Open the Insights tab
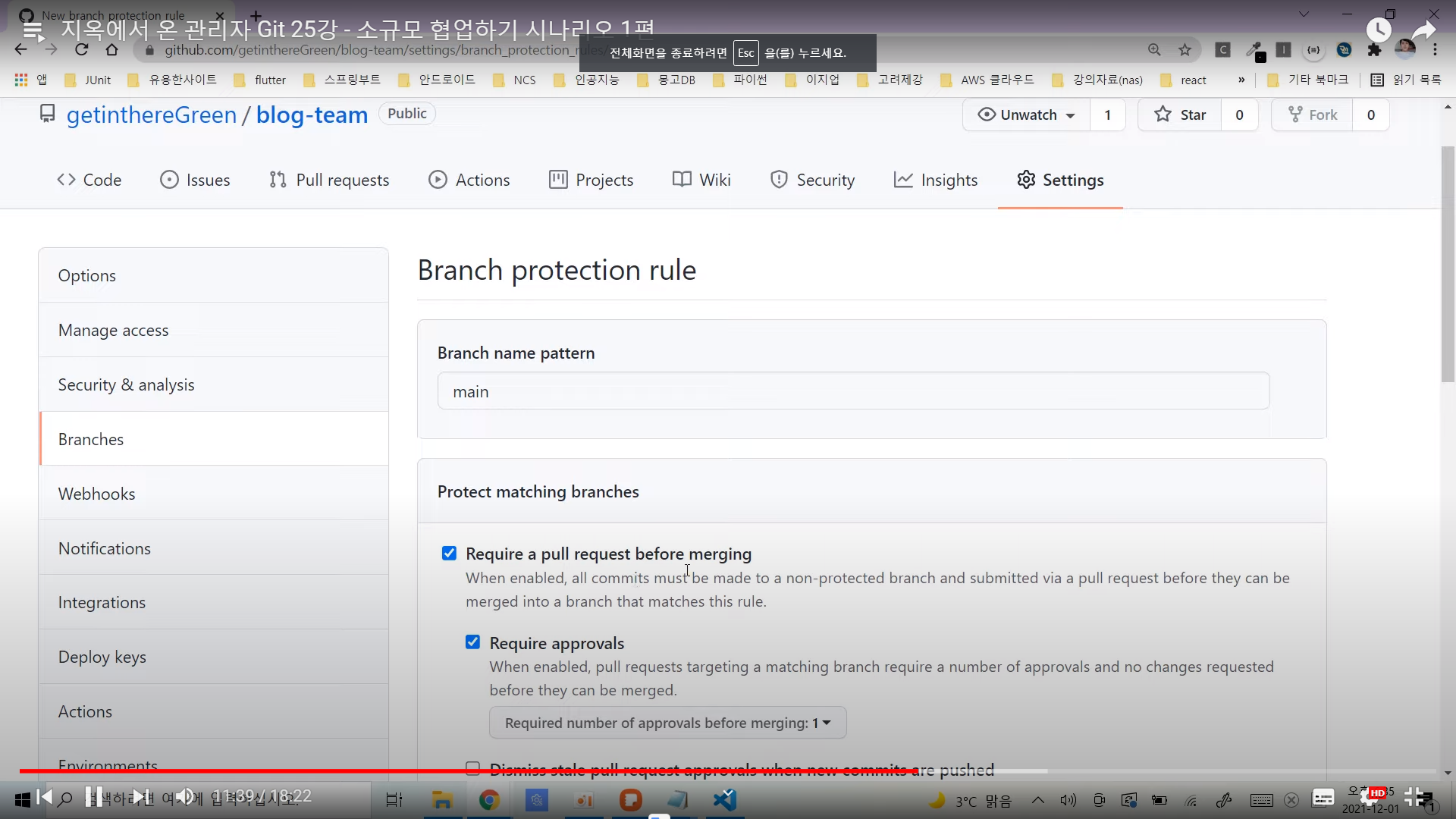 point(936,180)
